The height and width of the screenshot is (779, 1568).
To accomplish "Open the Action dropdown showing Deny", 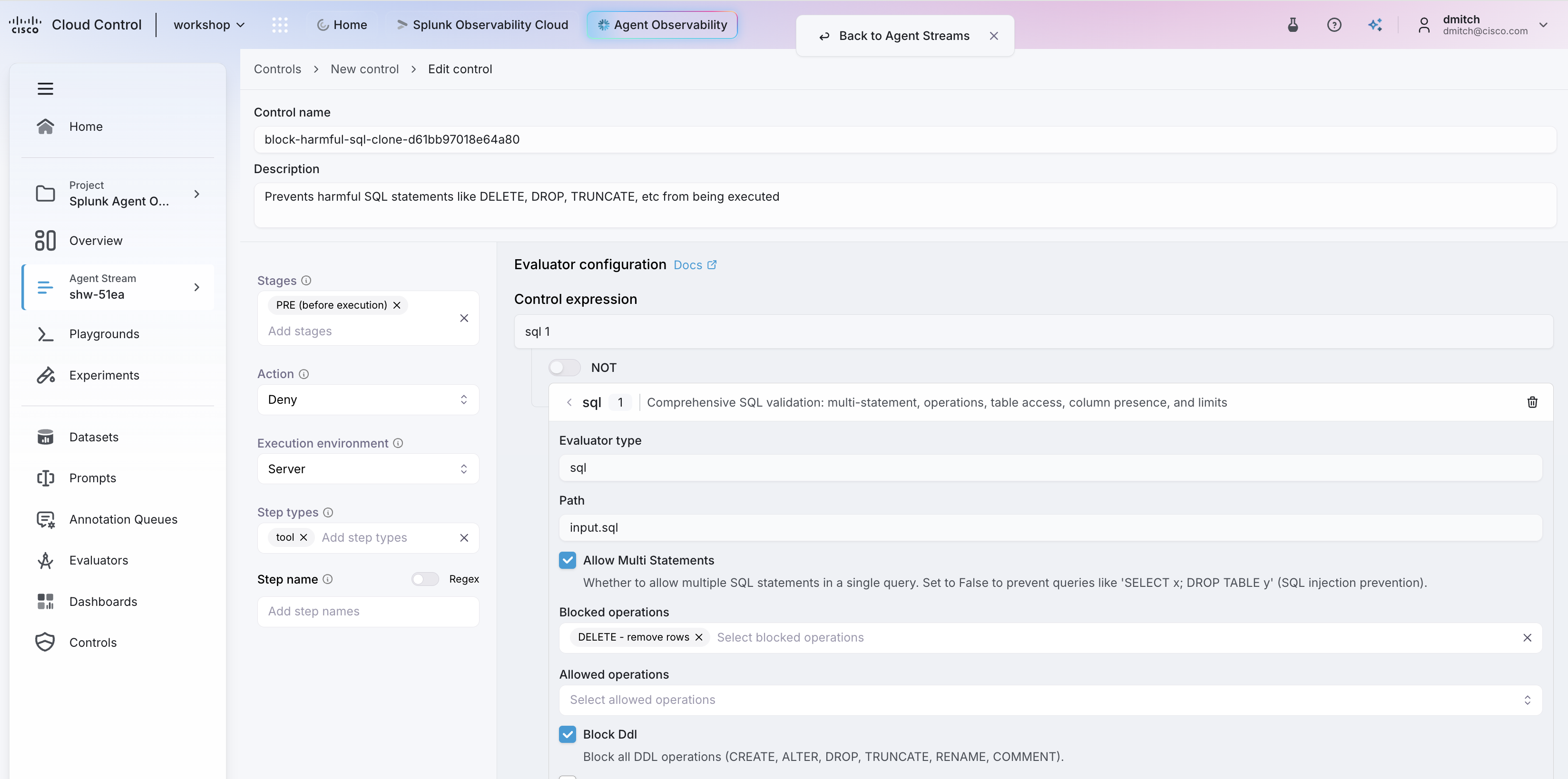I will (368, 400).
